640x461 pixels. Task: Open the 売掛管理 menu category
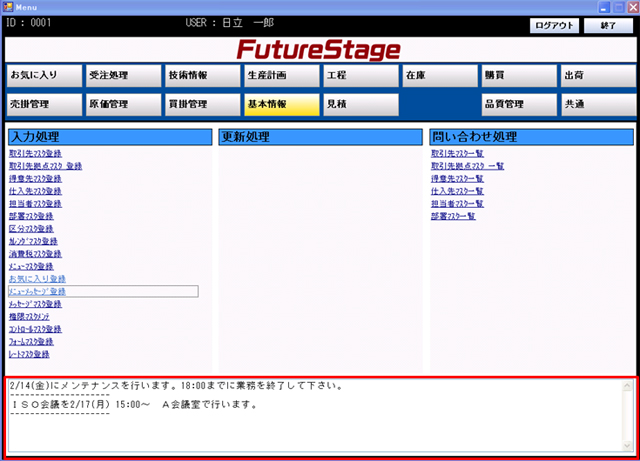[x=44, y=105]
